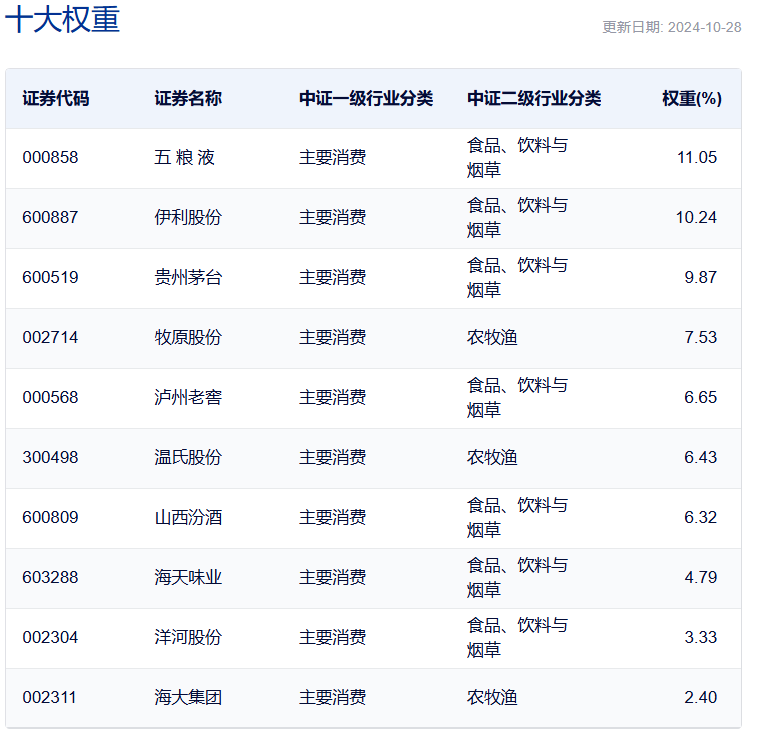Select the 五粮液 name cell
This screenshot has width=772, height=745.
click(185, 158)
